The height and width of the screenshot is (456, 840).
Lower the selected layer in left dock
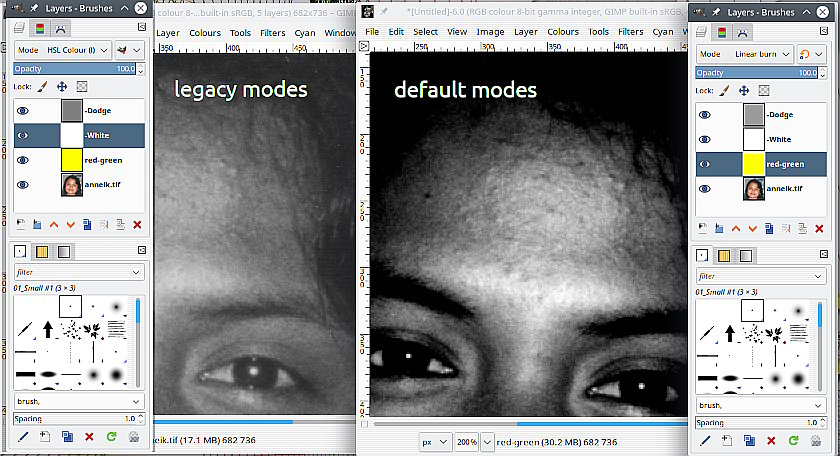coord(70,225)
